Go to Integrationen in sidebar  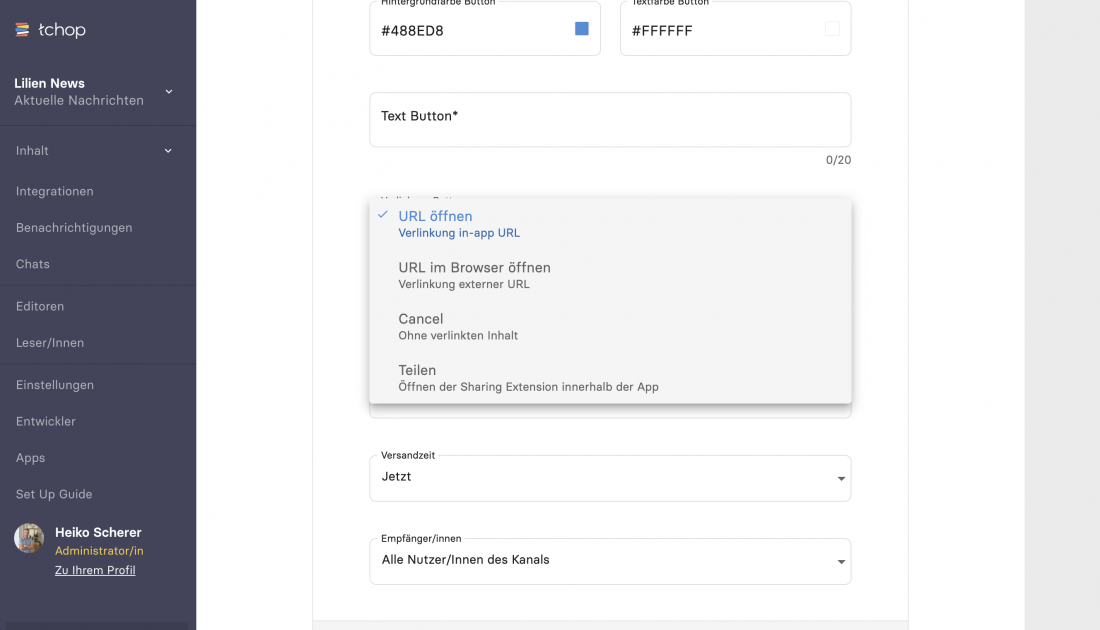(x=55, y=191)
